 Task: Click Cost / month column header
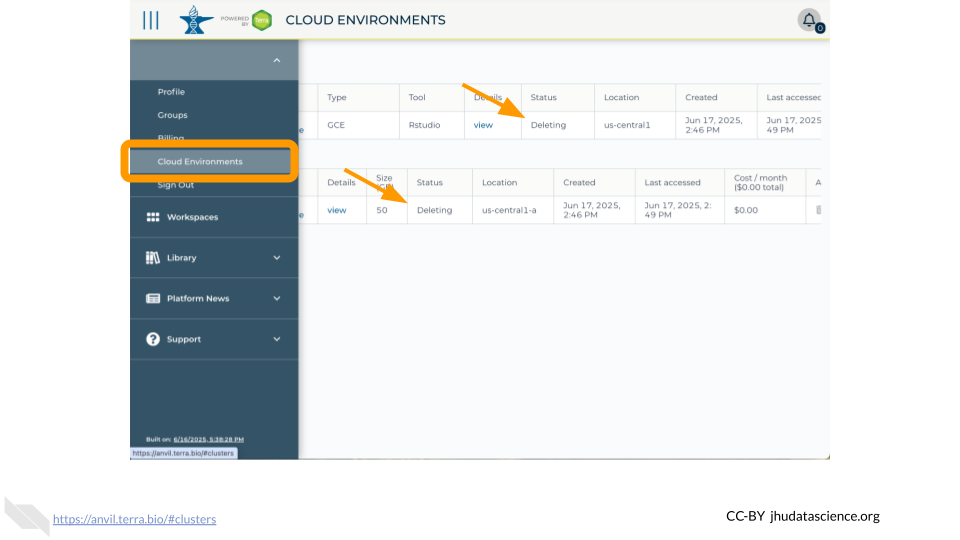760,182
